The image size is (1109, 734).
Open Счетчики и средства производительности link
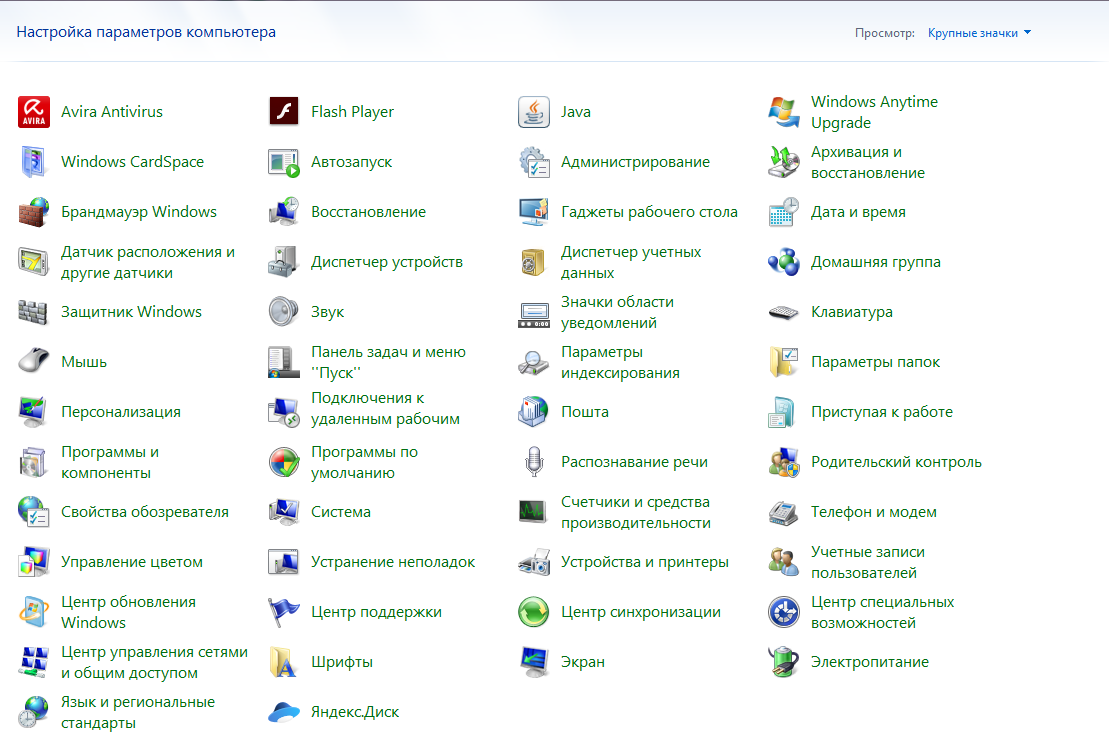(x=636, y=512)
